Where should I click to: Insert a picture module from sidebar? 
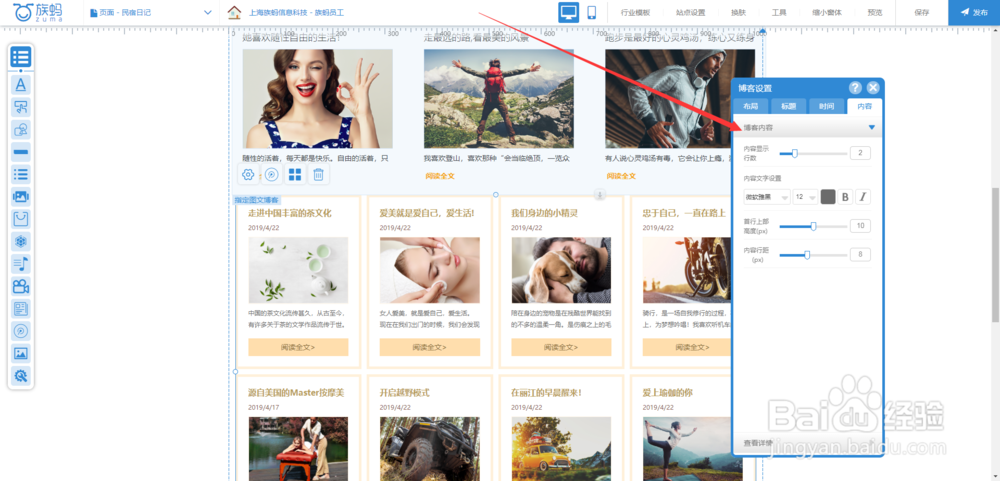(x=20, y=353)
